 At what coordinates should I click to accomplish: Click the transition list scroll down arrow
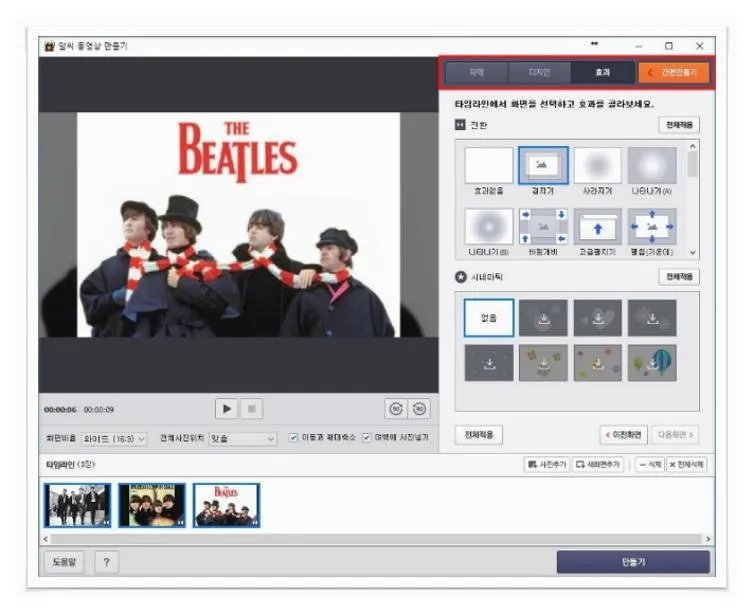[x=692, y=252]
